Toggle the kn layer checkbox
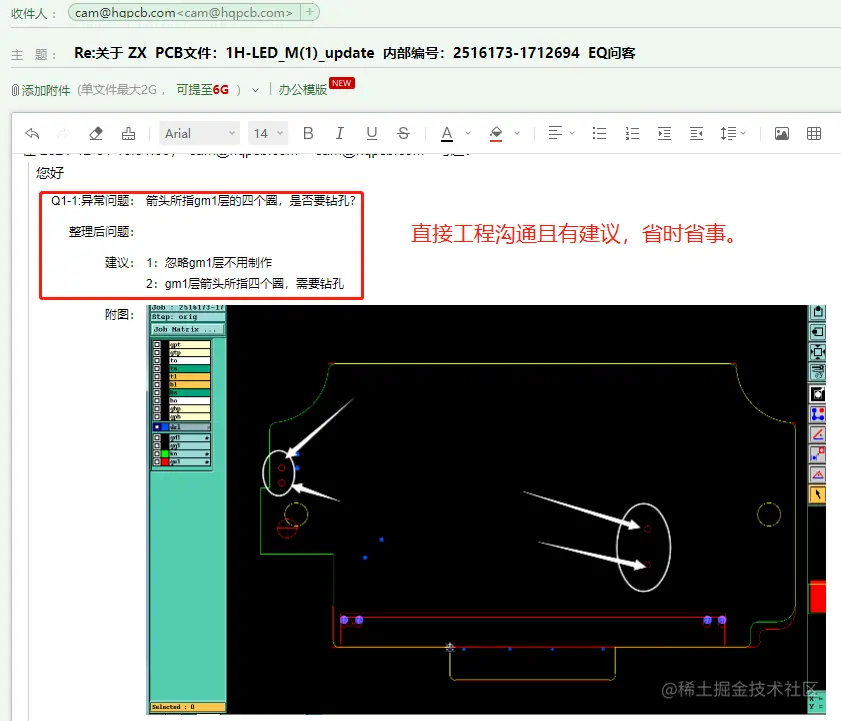This screenshot has height=721, width=841. (x=157, y=454)
